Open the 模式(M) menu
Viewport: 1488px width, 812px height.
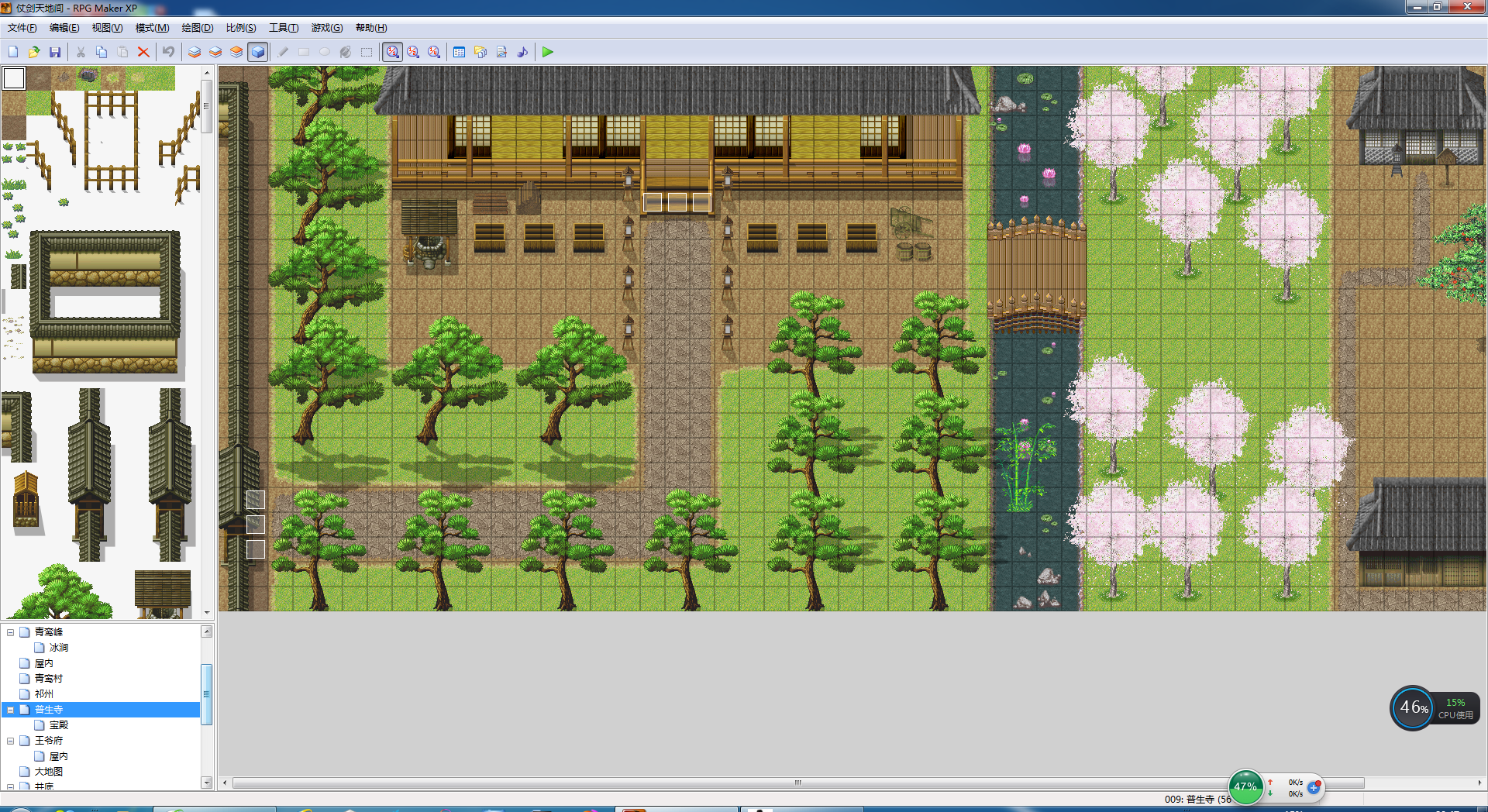click(152, 28)
